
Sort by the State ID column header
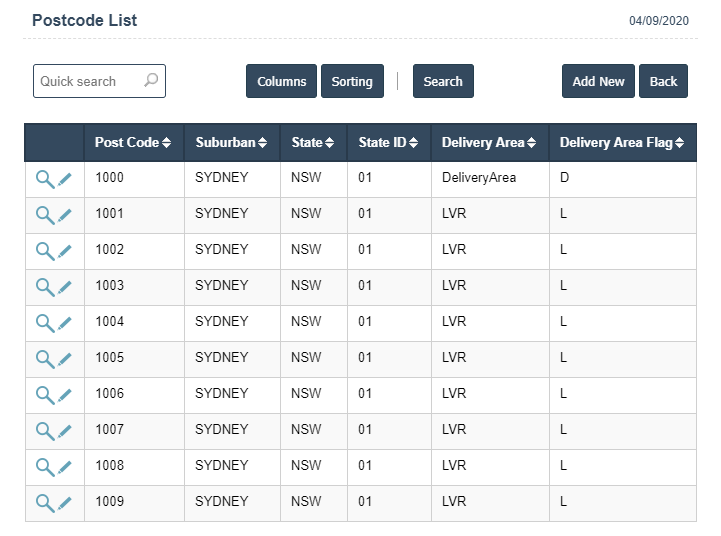[388, 143]
